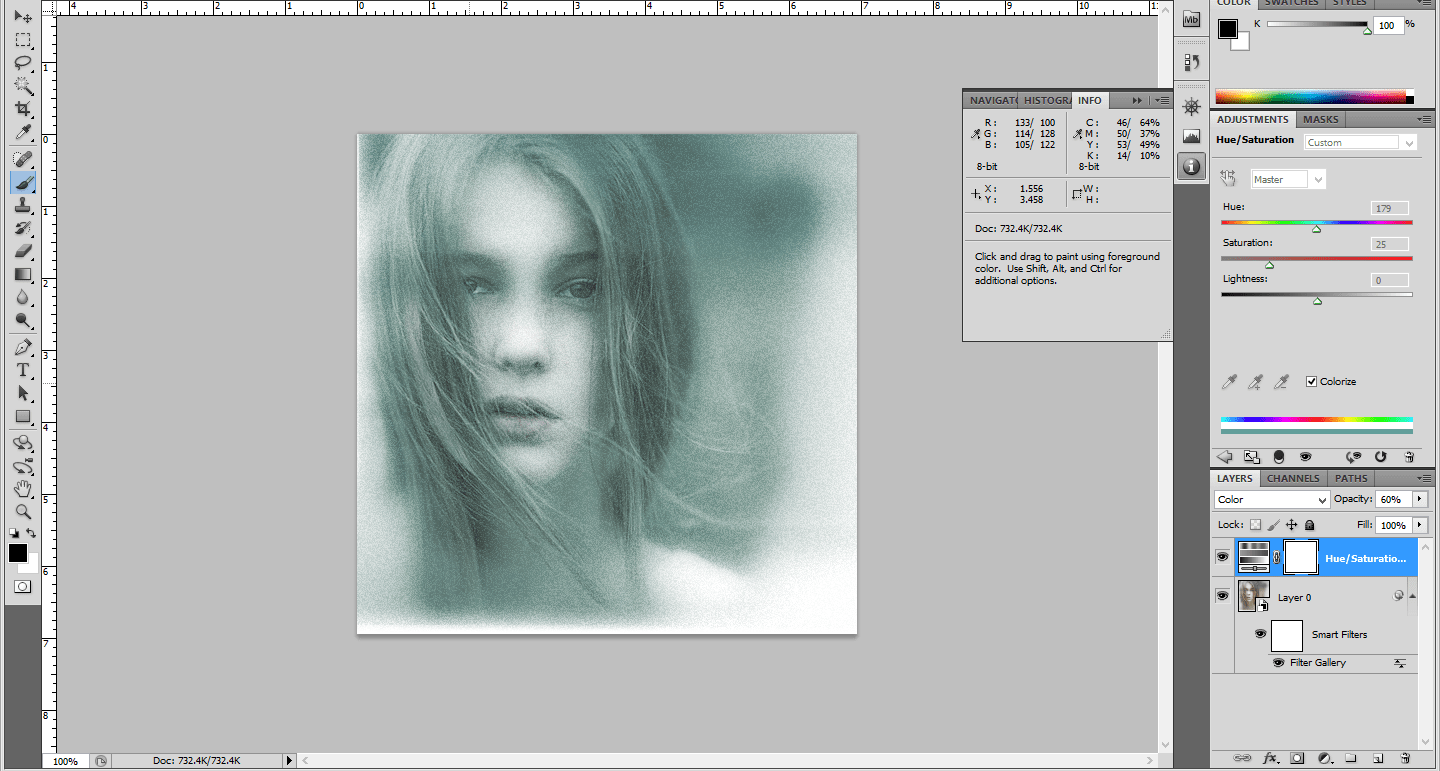The image size is (1440, 771).
Task: Create a new layer group
Action: tap(1350, 758)
